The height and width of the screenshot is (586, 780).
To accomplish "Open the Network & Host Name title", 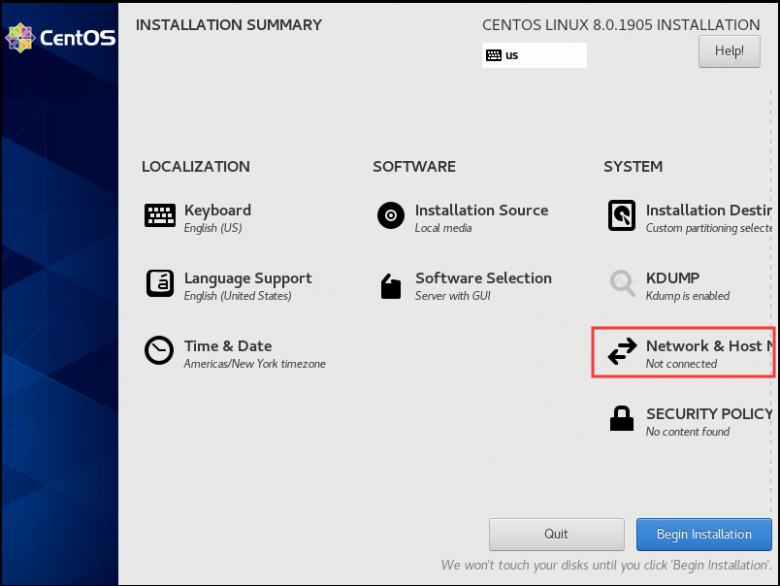I will (x=709, y=346).
